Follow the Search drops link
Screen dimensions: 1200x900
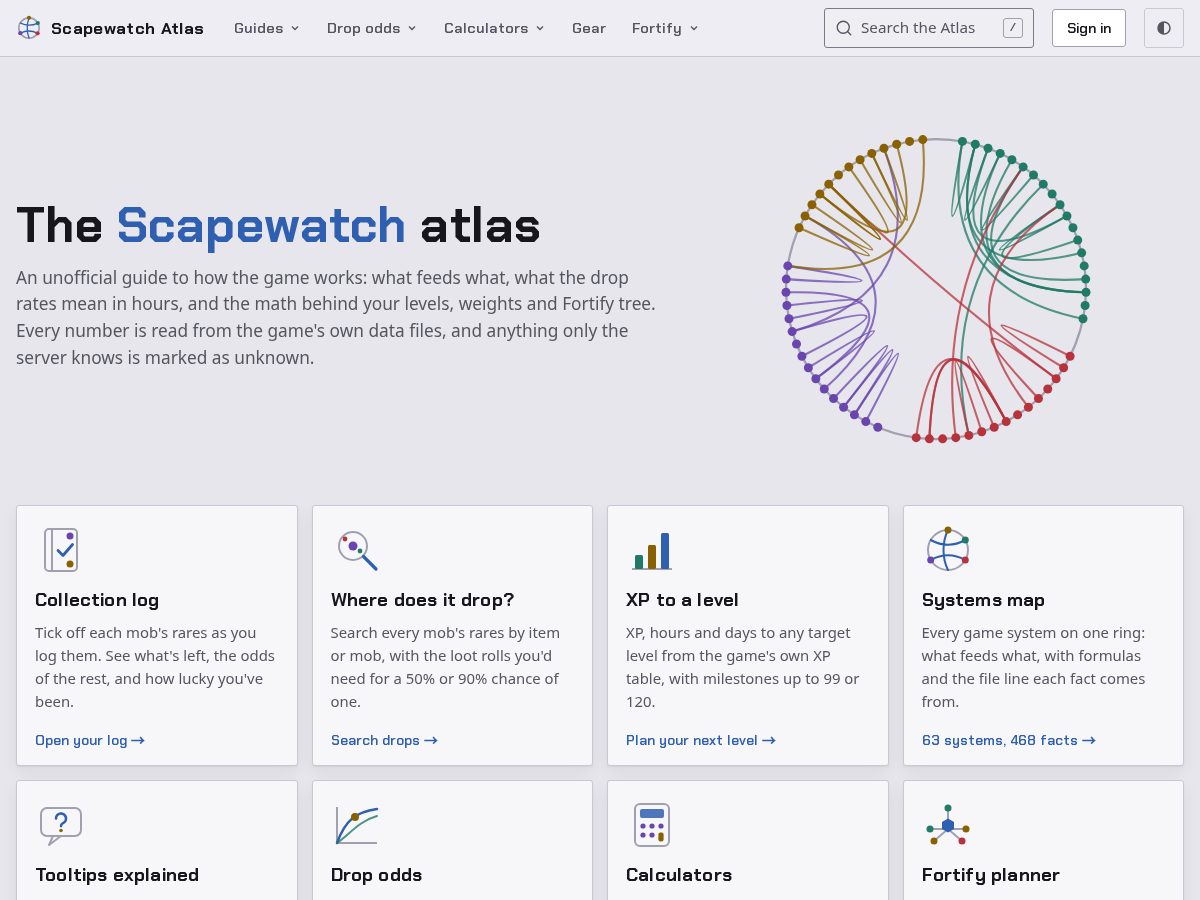[384, 740]
